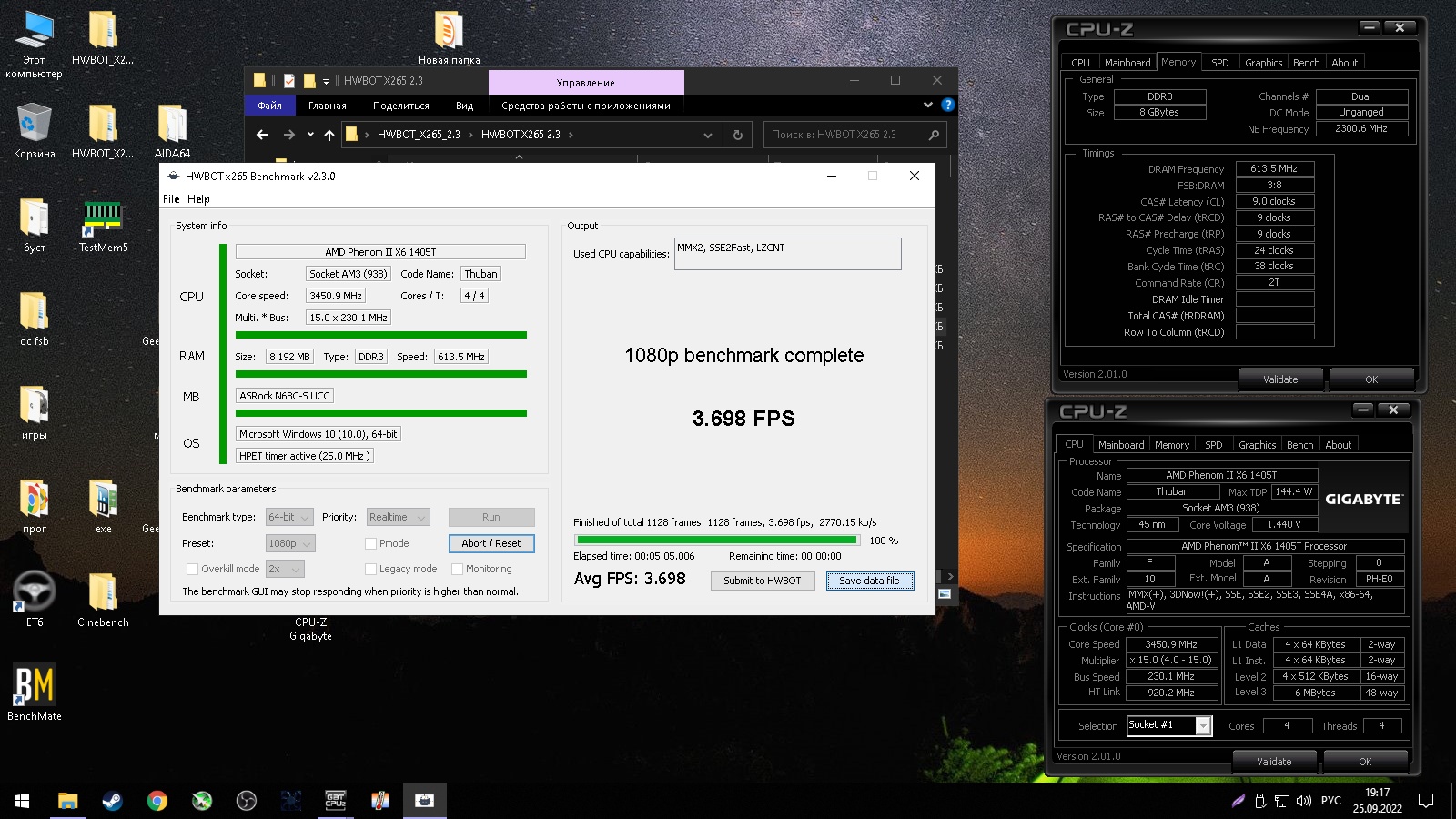
Task: Open the notification center icon
Action: coord(1426,801)
